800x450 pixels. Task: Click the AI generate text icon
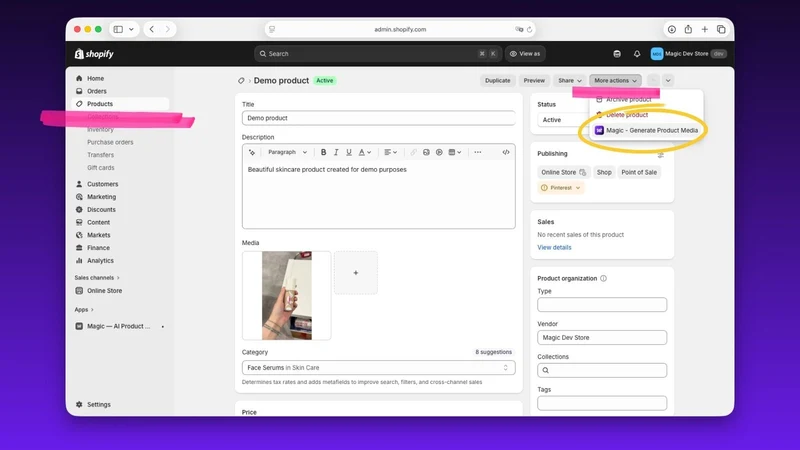(252, 153)
